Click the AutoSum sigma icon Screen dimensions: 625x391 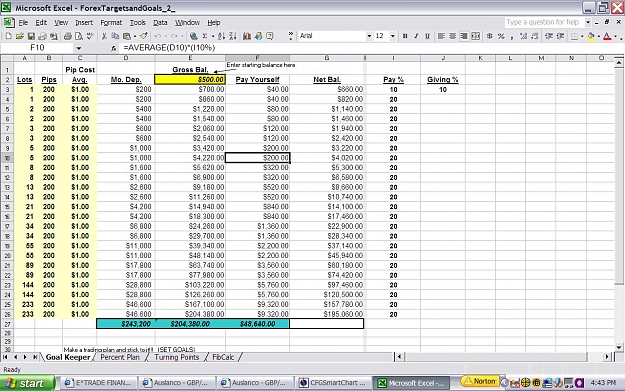point(204,36)
